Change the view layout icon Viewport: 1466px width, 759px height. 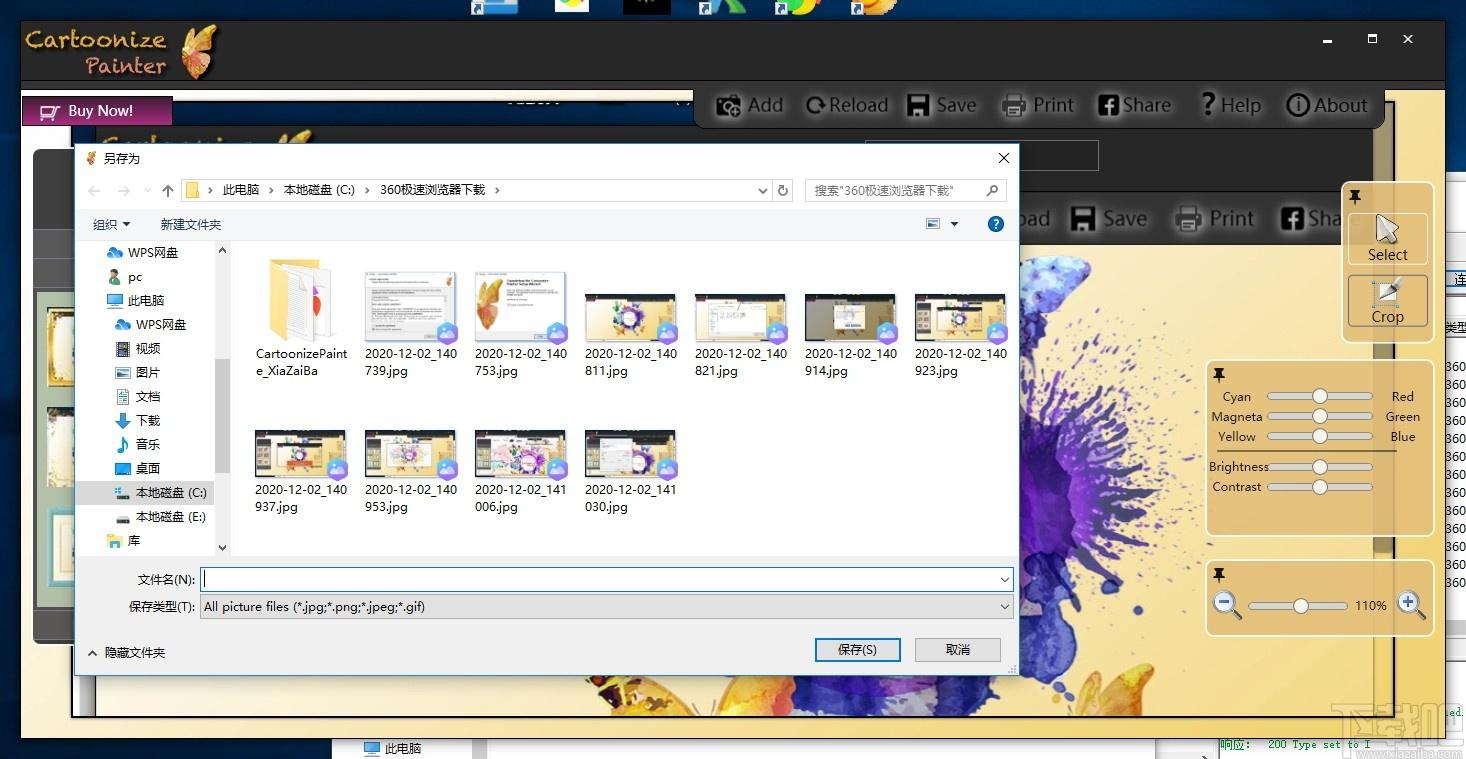click(933, 224)
